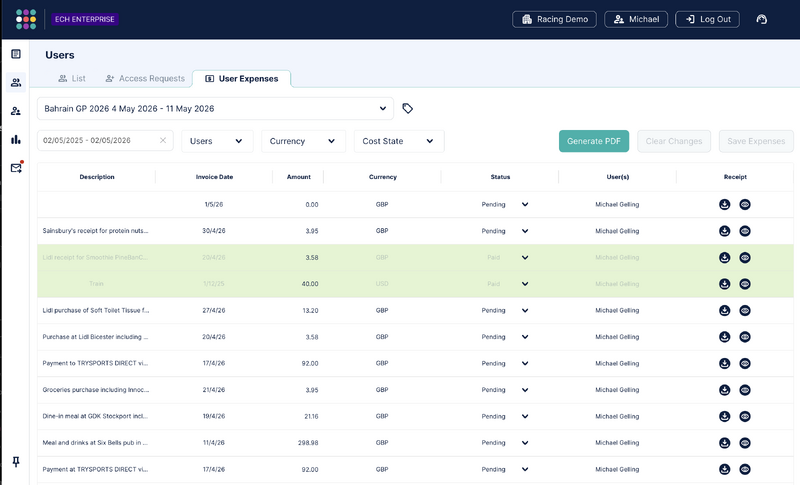Download the Lidl Bicester purchase receipt
This screenshot has height=485, width=800.
pyautogui.click(x=724, y=337)
